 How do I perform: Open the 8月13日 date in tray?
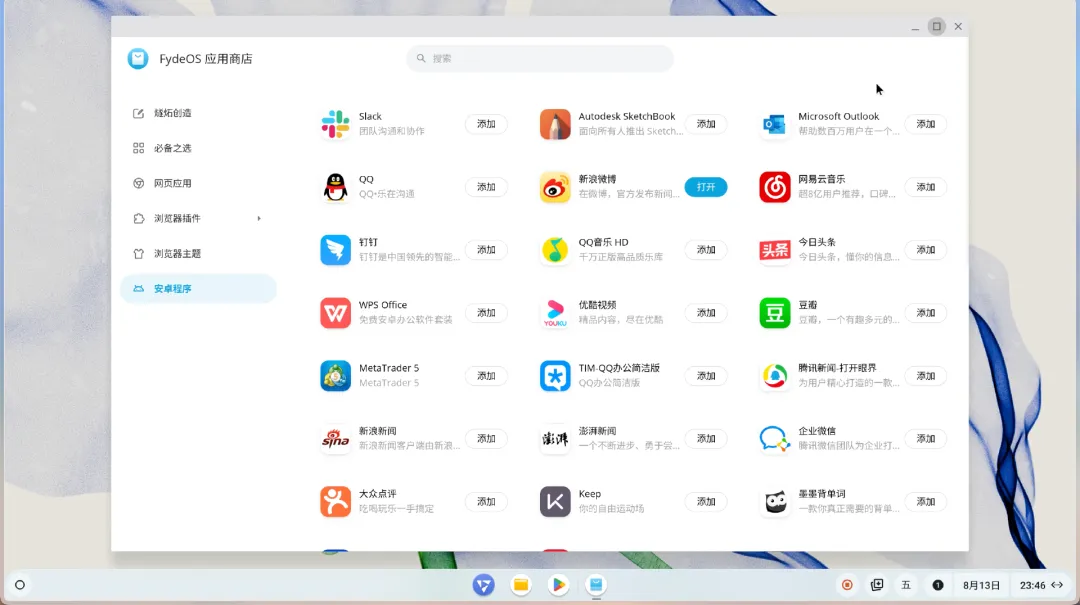[x=982, y=585]
